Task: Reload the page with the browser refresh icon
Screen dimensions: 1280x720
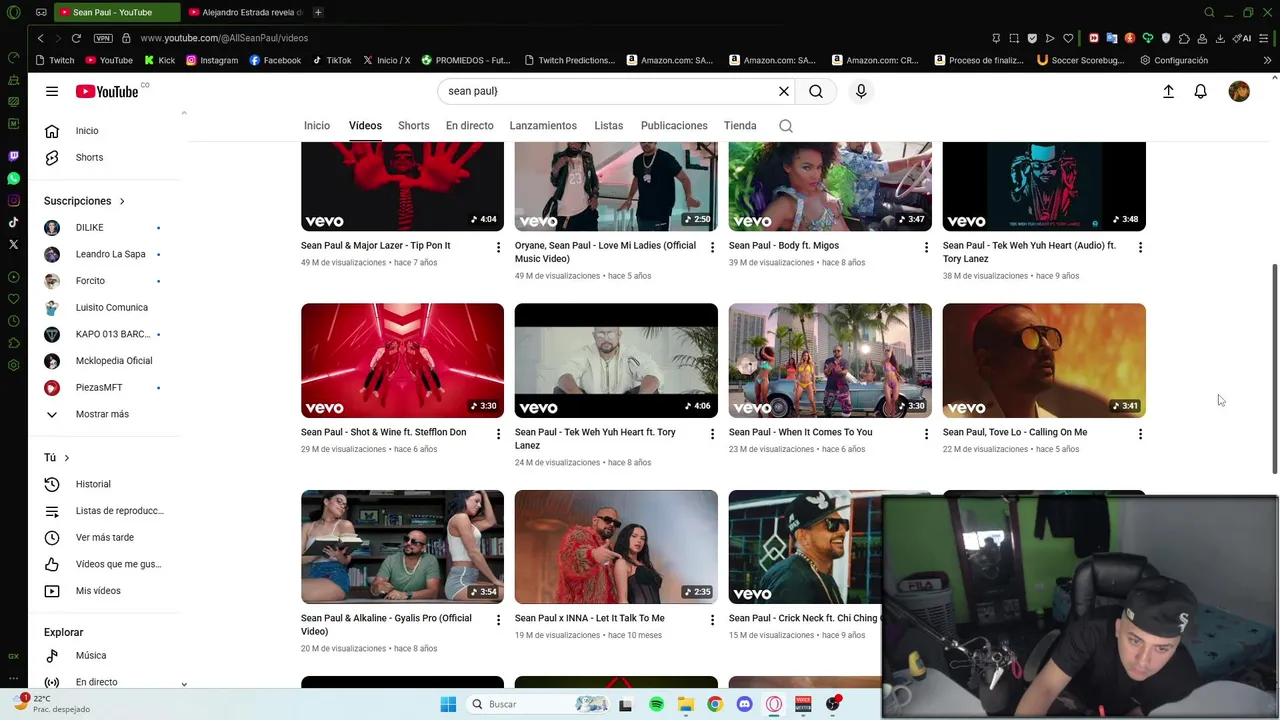Action: click(x=76, y=38)
